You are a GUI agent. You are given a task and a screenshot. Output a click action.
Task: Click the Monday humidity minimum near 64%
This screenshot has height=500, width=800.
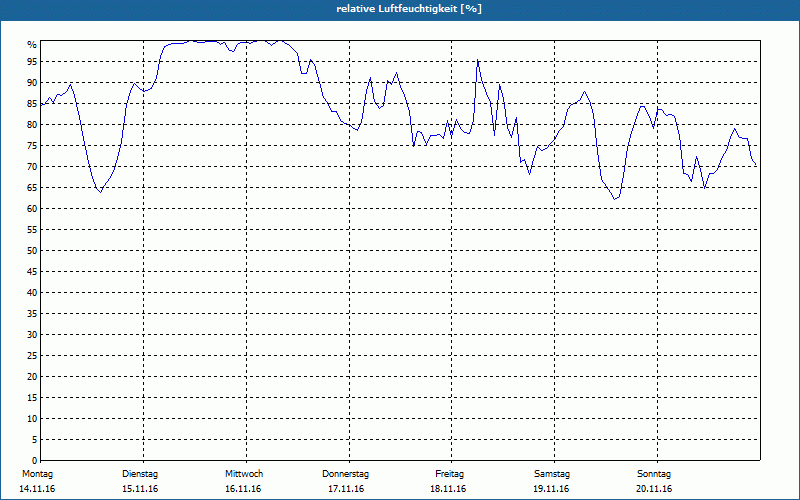pyautogui.click(x=101, y=192)
